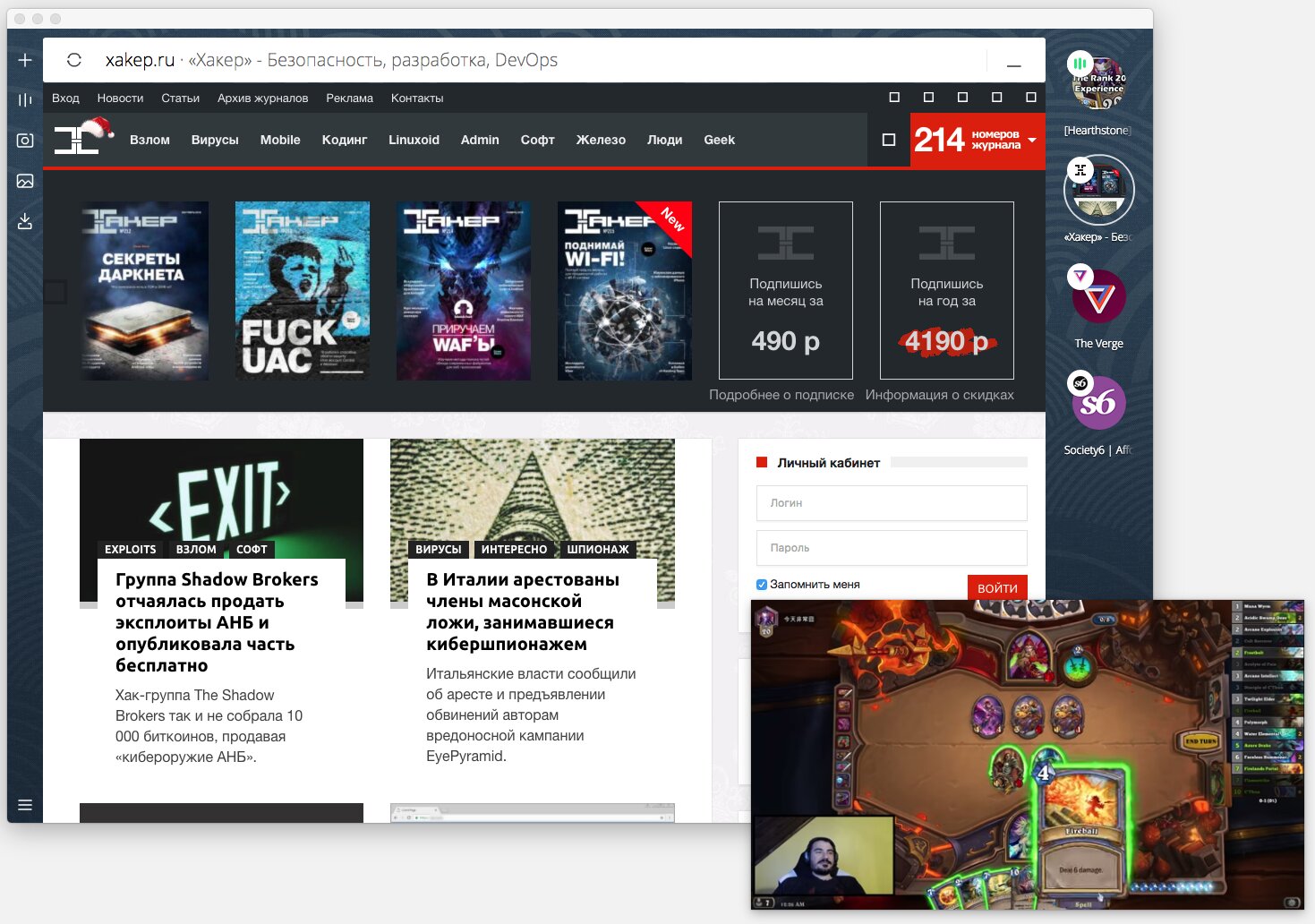This screenshot has height=924, width=1315.
Task: Click the ИНТЕРЕСНО tag on the Italy article
Action: pyautogui.click(x=514, y=550)
